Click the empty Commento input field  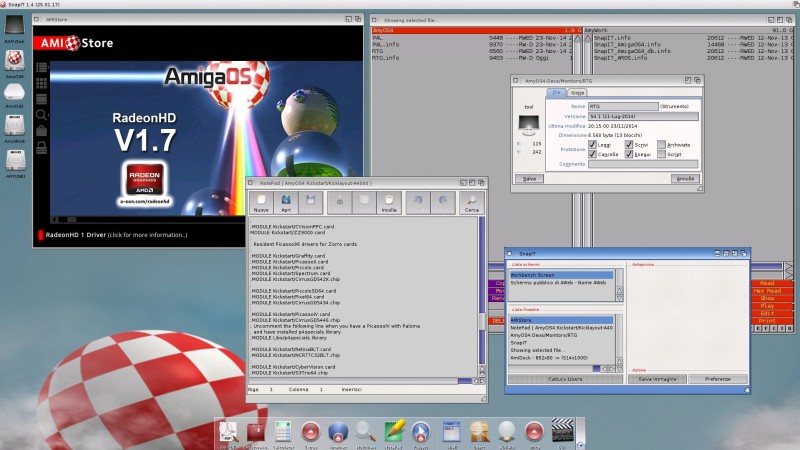coord(643,164)
